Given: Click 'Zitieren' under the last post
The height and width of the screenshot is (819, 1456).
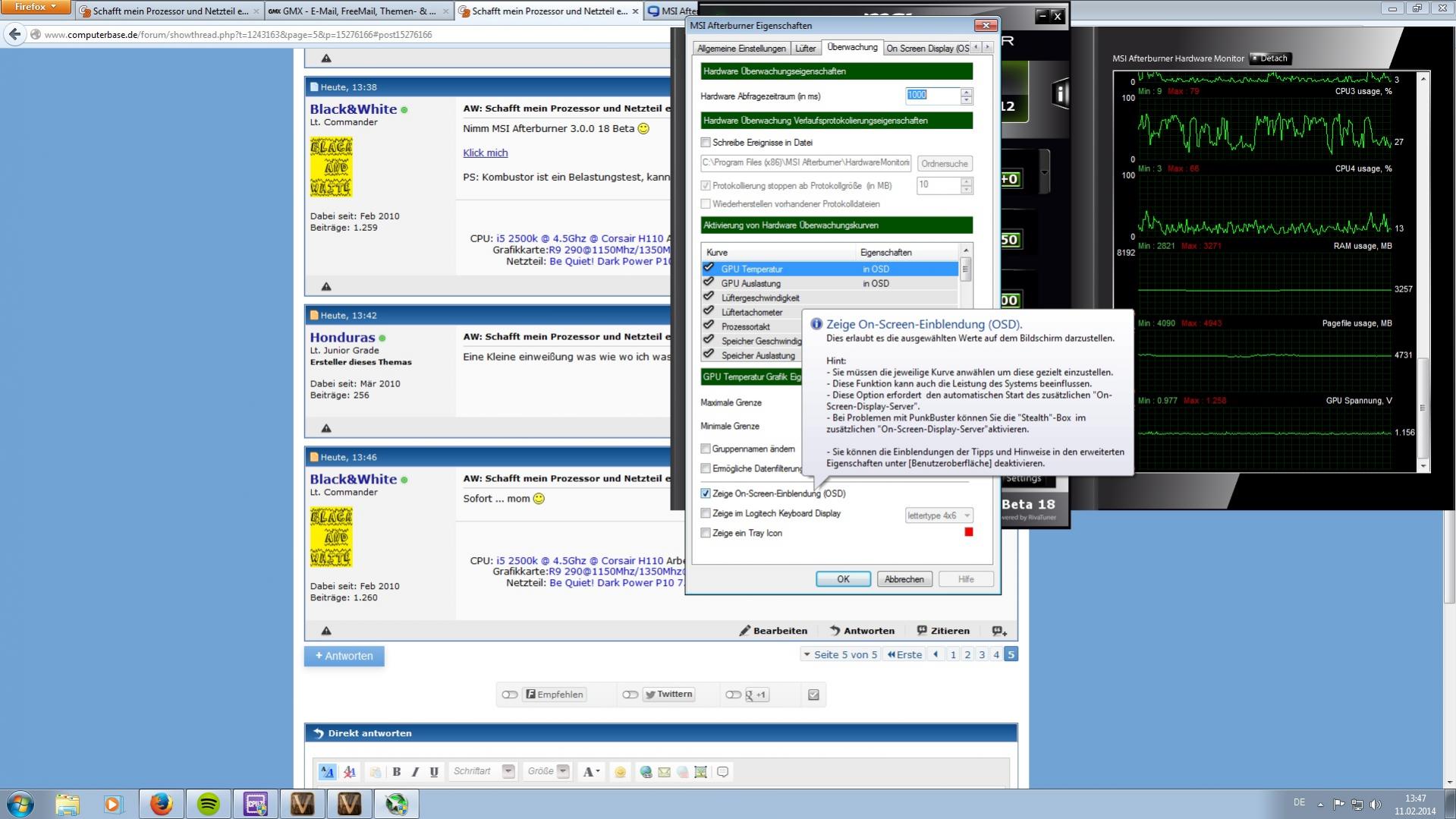Looking at the screenshot, I should (943, 631).
